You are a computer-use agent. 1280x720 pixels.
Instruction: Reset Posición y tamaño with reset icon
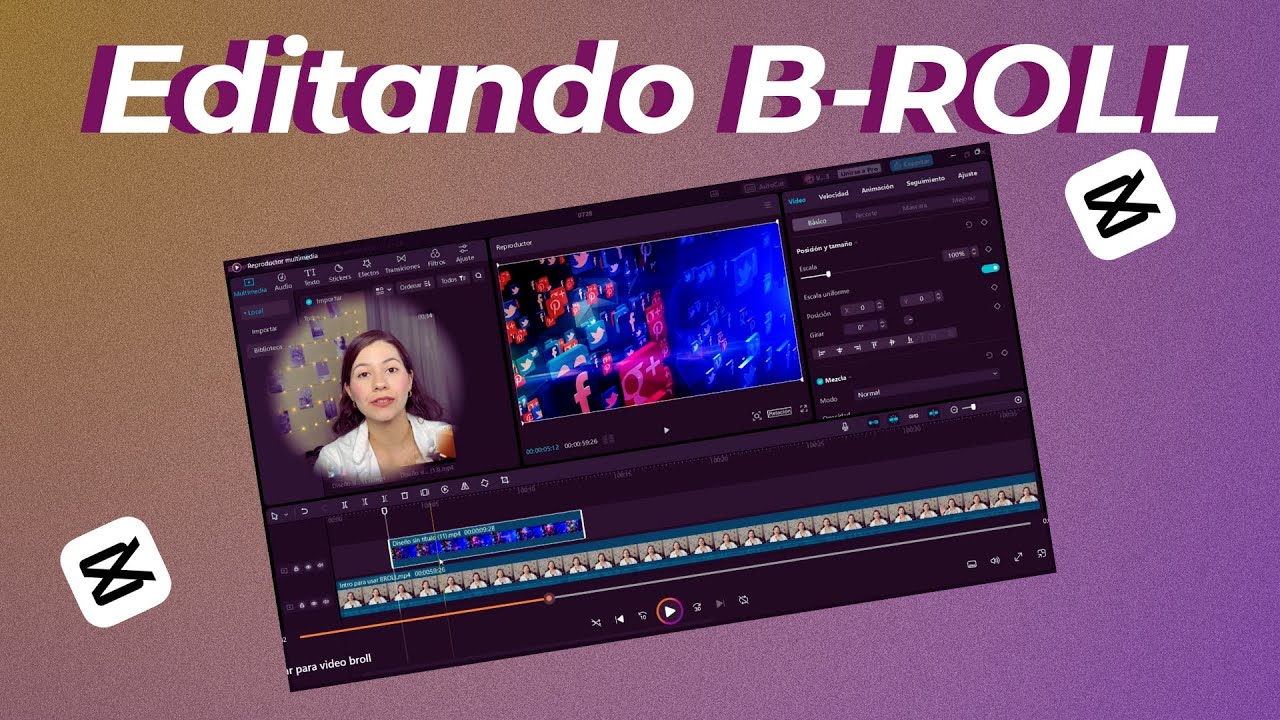tap(969, 225)
